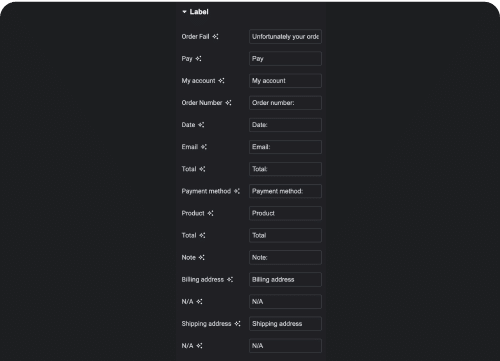Screen dimensions: 500x361
Task: Click the sparkle icon next to Email
Action: (204, 147)
